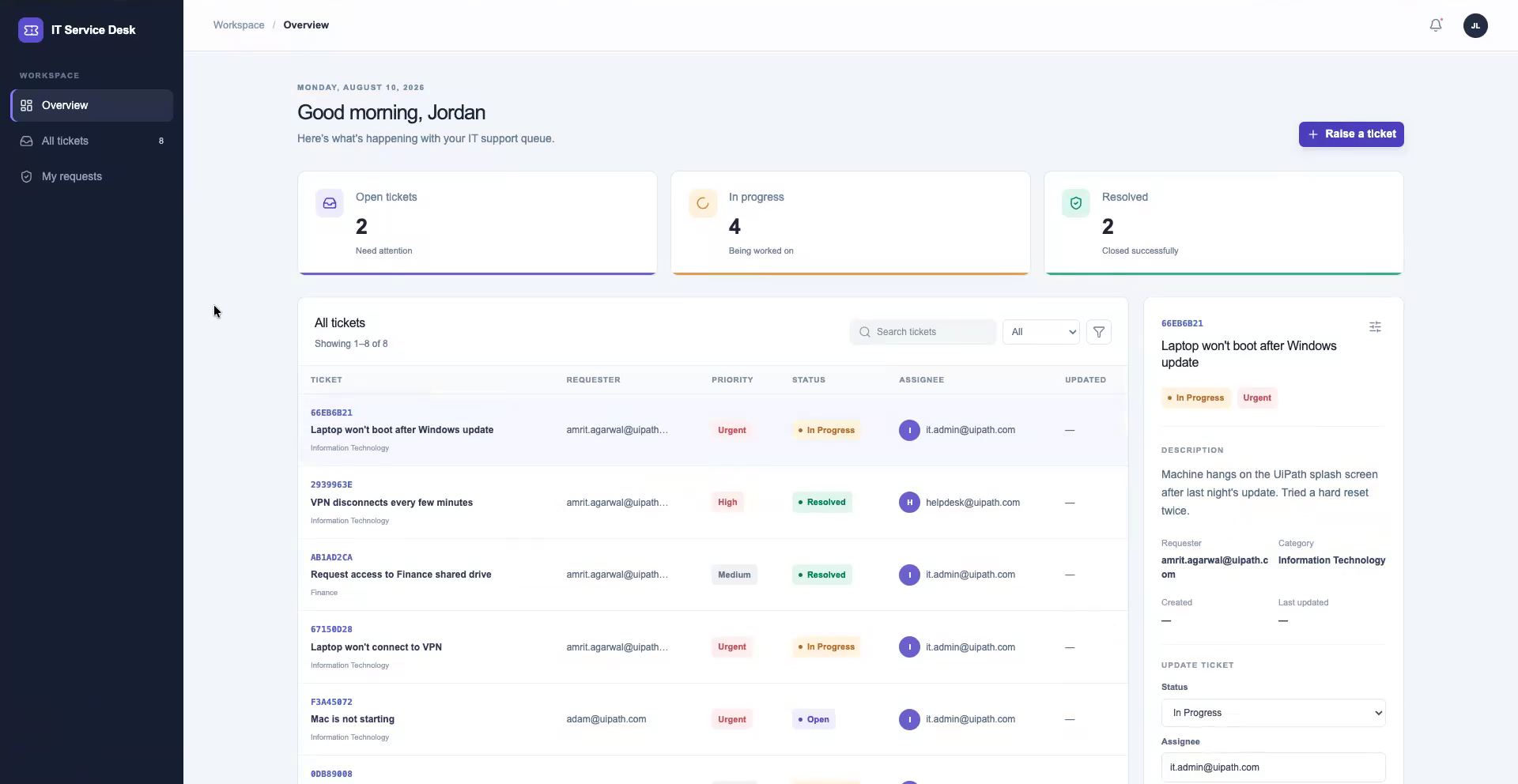Screen dimensions: 1518x784
Task: Click requester adam@uipath.com
Action: 606,719
